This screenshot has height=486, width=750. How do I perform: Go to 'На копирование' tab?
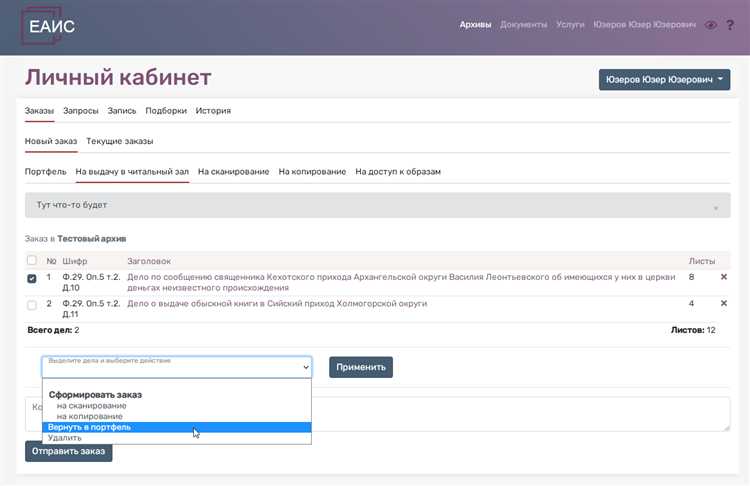pos(312,172)
